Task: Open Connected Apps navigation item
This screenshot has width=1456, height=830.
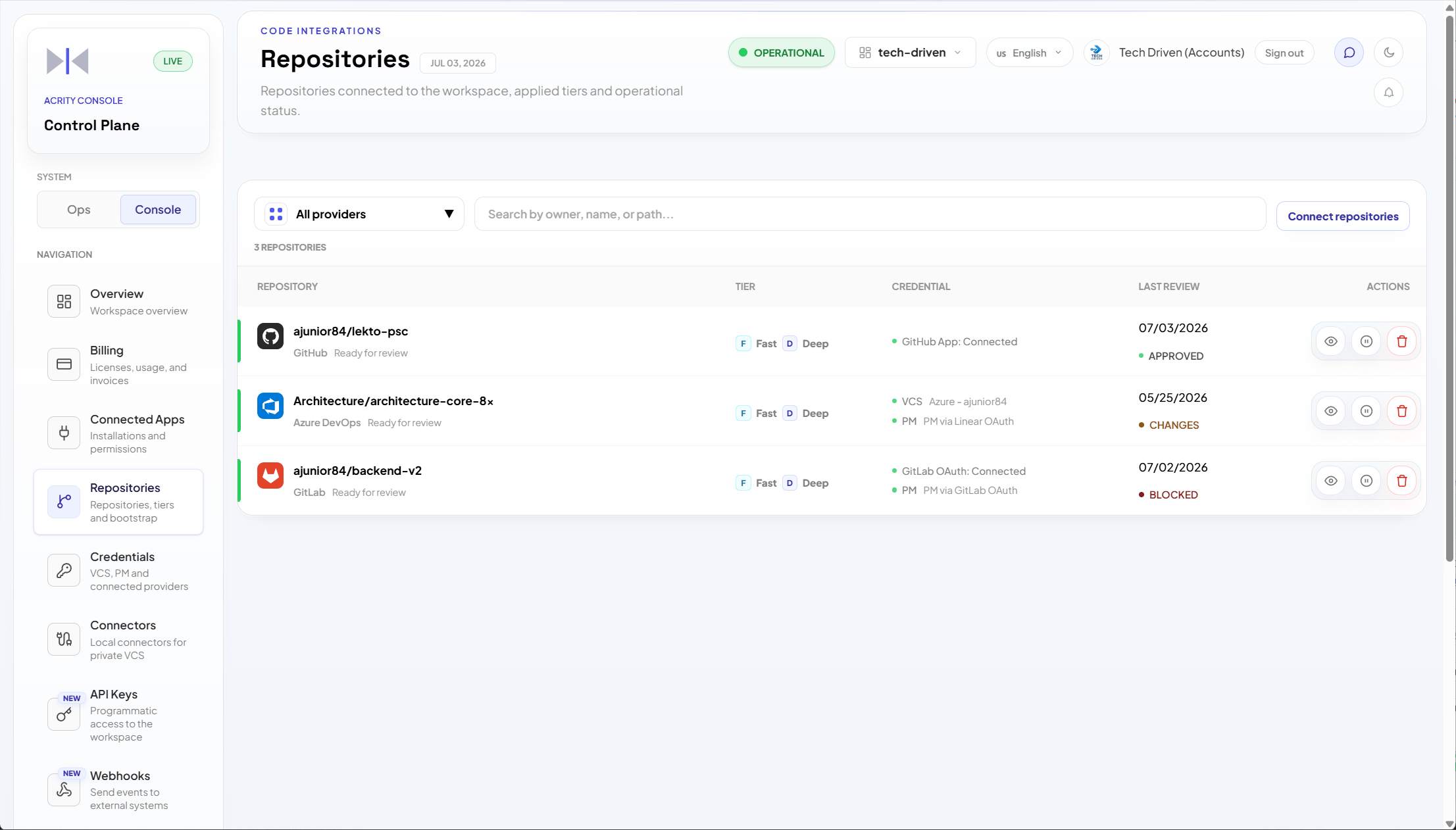Action: pyautogui.click(x=118, y=433)
